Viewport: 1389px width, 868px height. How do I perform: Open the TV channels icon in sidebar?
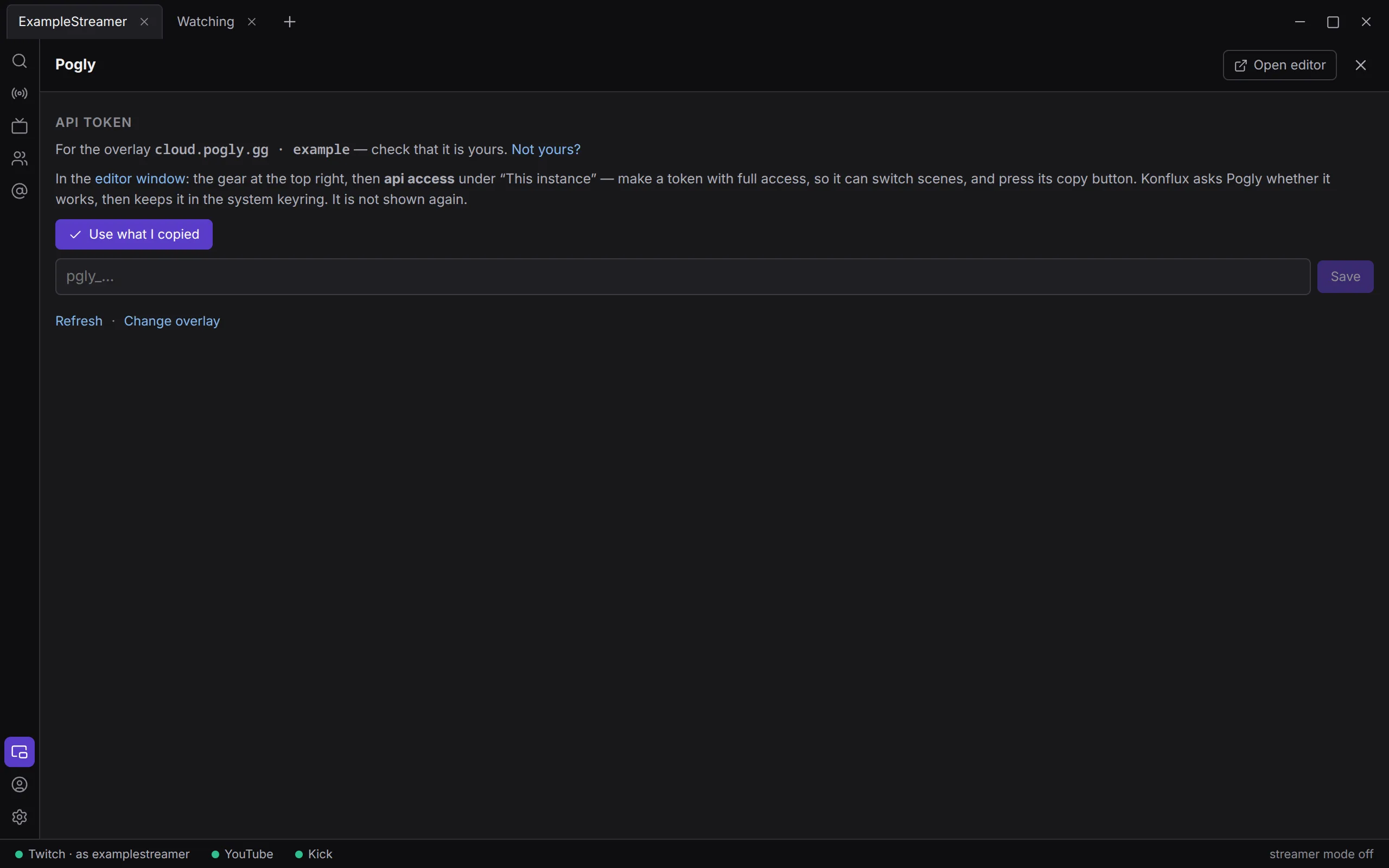pos(20,126)
